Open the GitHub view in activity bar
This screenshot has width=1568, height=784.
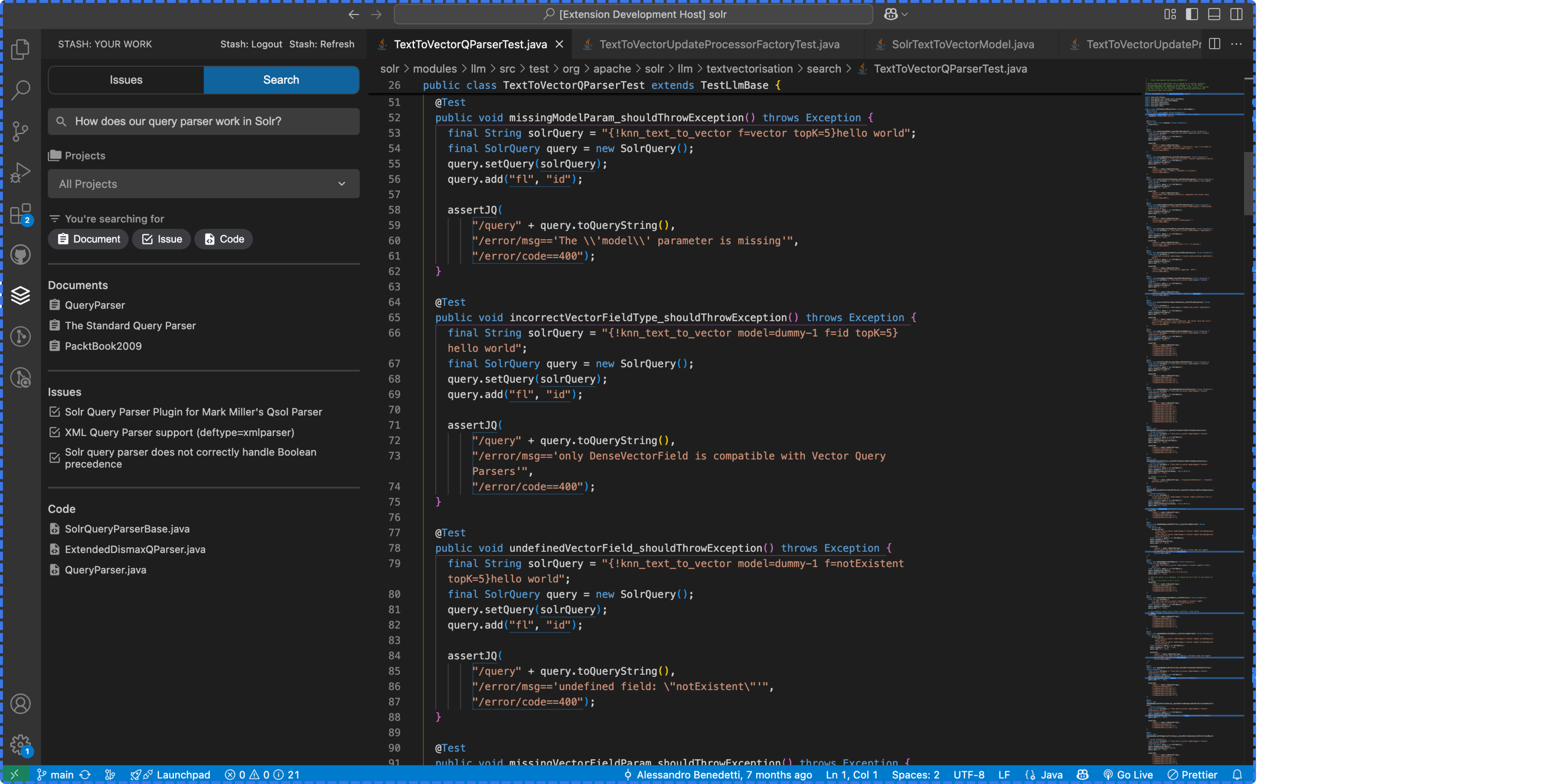click(x=21, y=254)
